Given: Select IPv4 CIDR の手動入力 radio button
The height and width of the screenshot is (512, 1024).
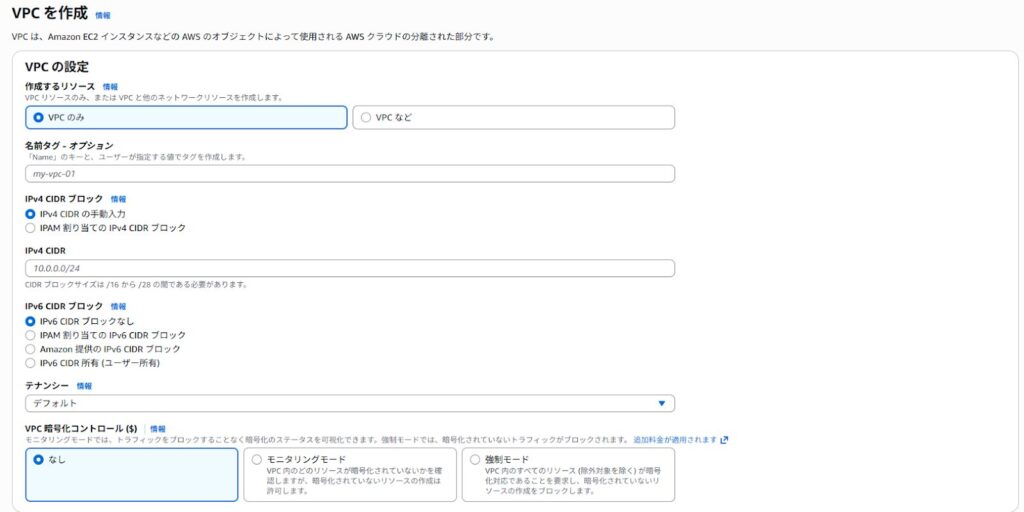Looking at the screenshot, I should tap(31, 214).
